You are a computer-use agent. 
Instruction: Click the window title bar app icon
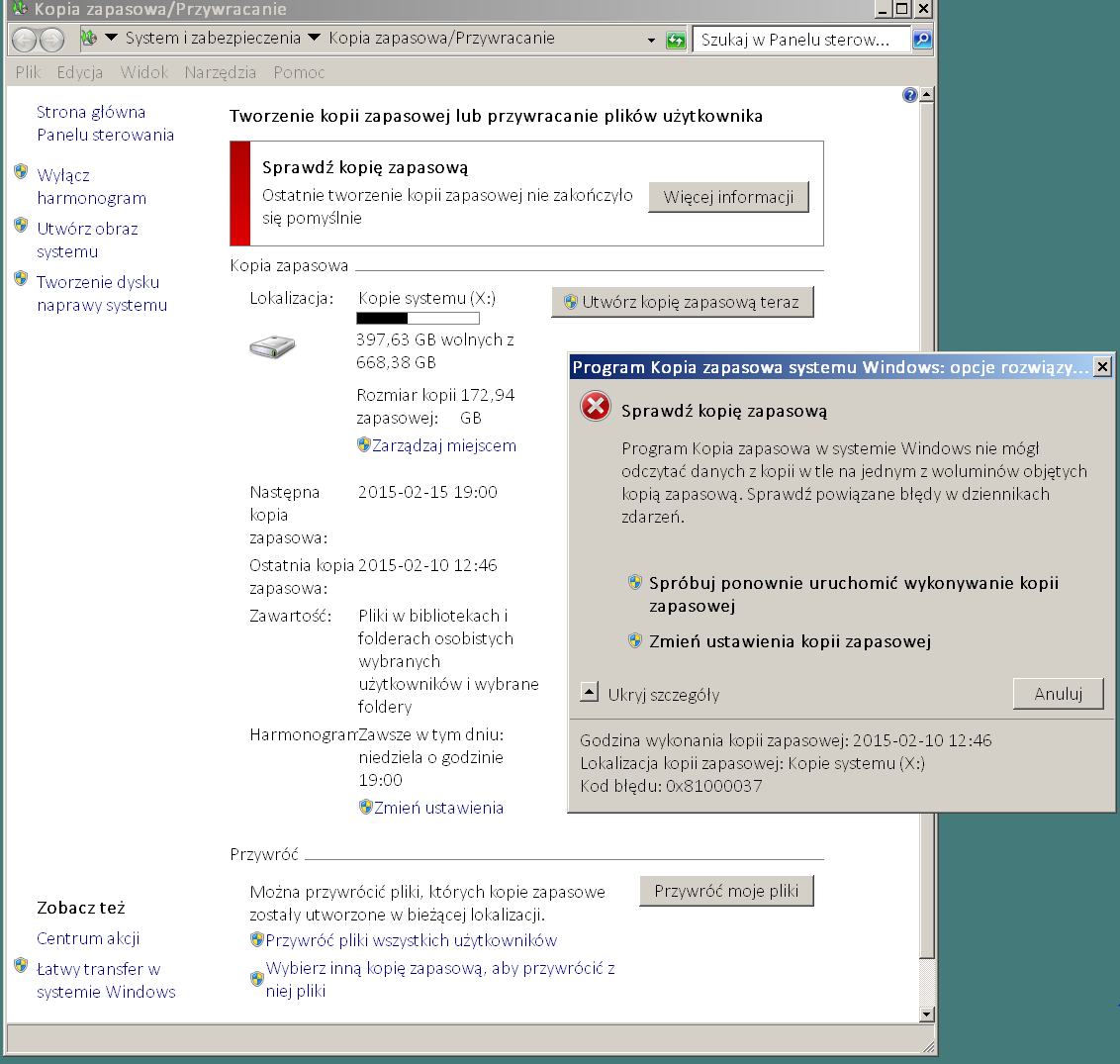pos(19,9)
